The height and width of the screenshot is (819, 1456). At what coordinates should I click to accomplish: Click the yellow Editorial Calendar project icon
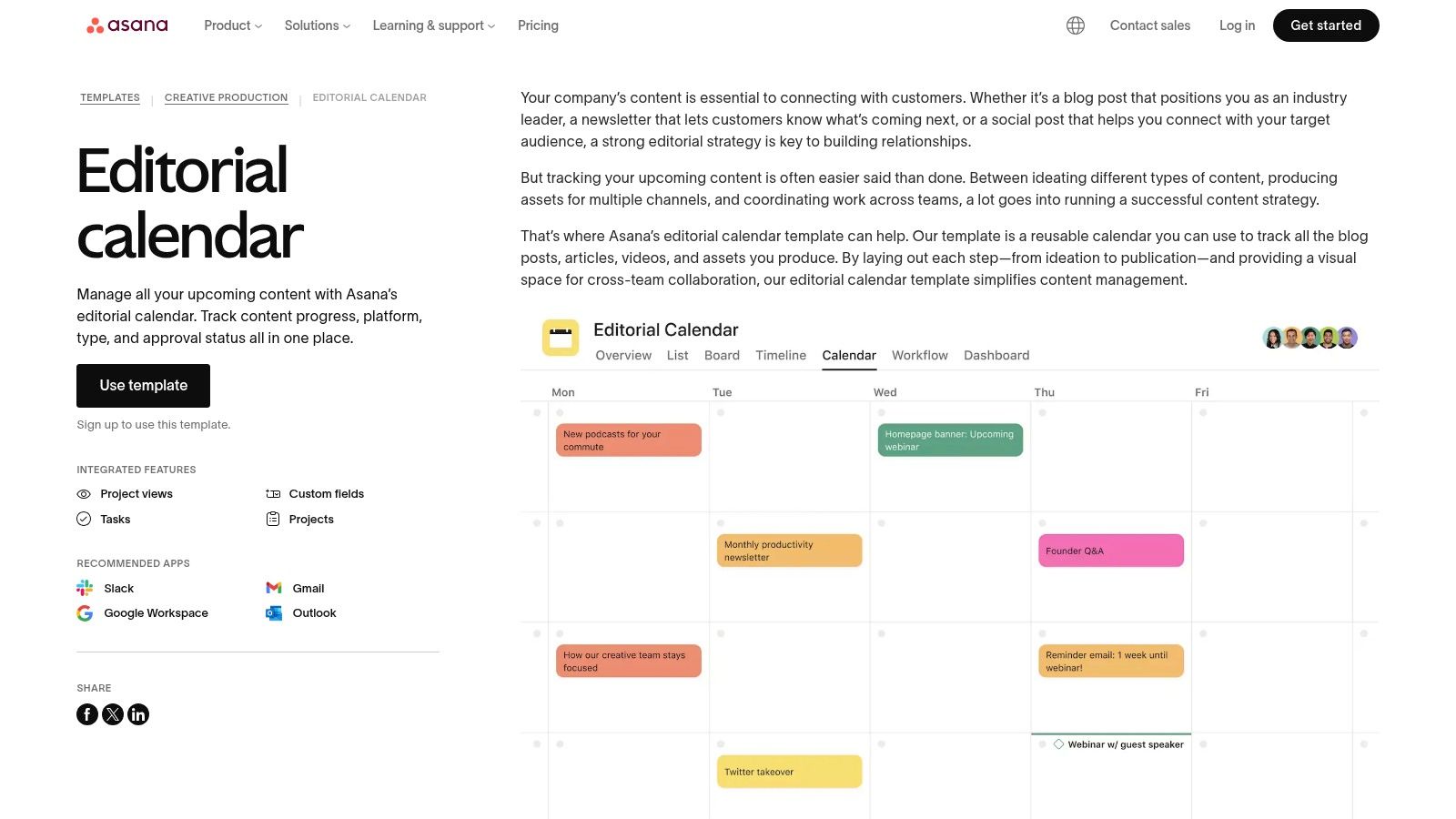561,338
